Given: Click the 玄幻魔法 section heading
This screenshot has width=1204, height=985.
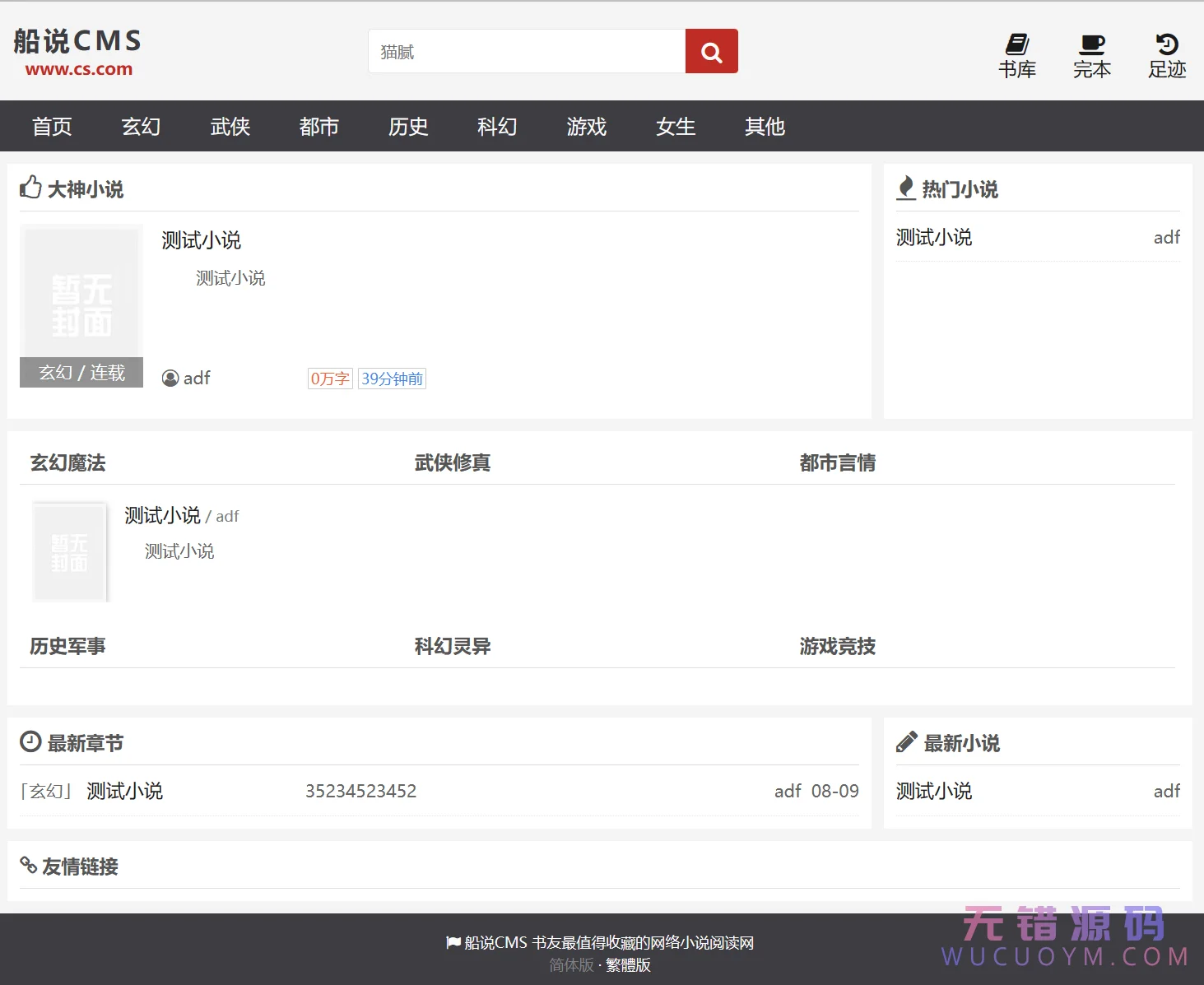Looking at the screenshot, I should 67,463.
